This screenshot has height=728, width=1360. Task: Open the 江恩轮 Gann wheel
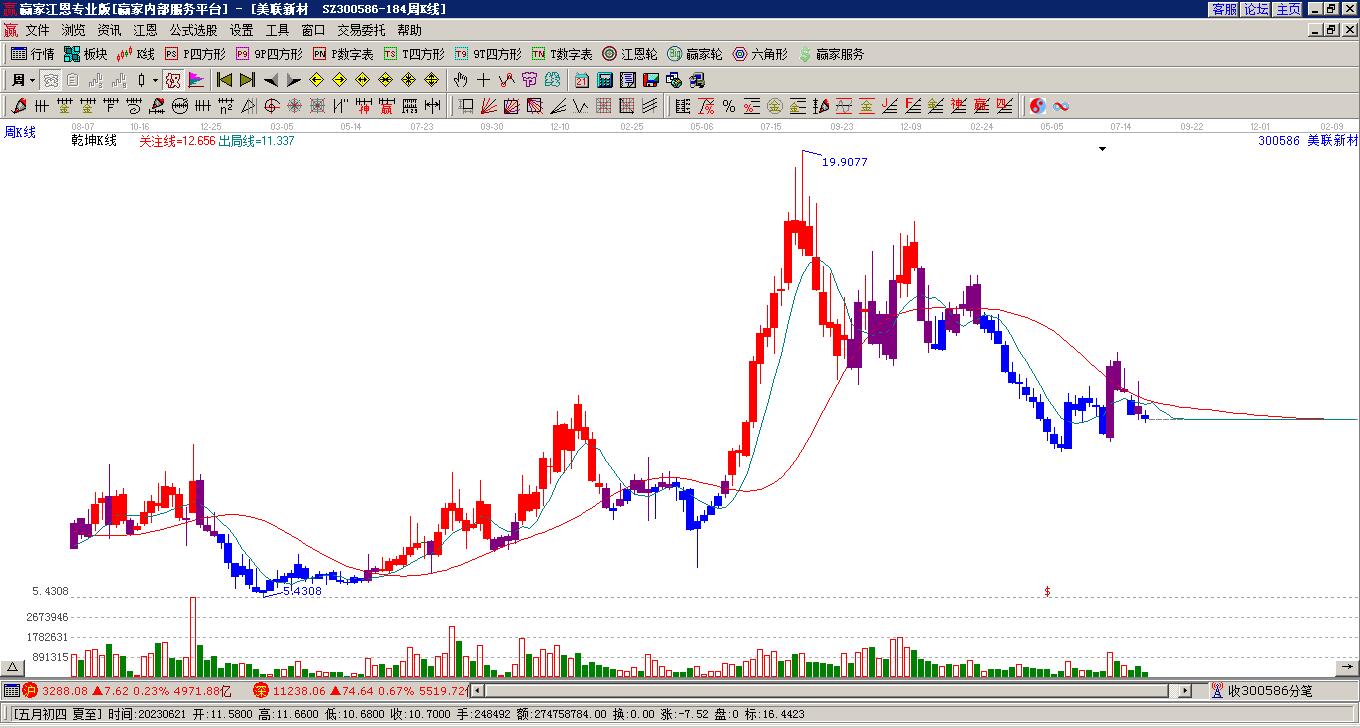click(630, 54)
